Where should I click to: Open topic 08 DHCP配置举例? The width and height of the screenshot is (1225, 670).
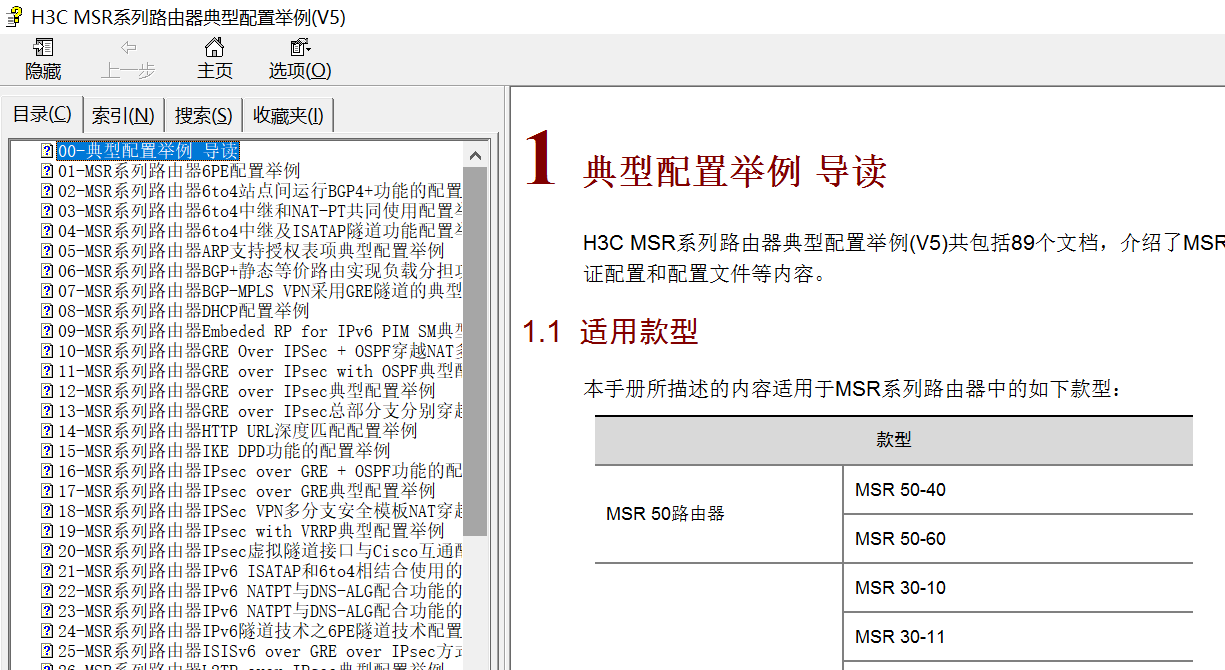[x=183, y=311]
